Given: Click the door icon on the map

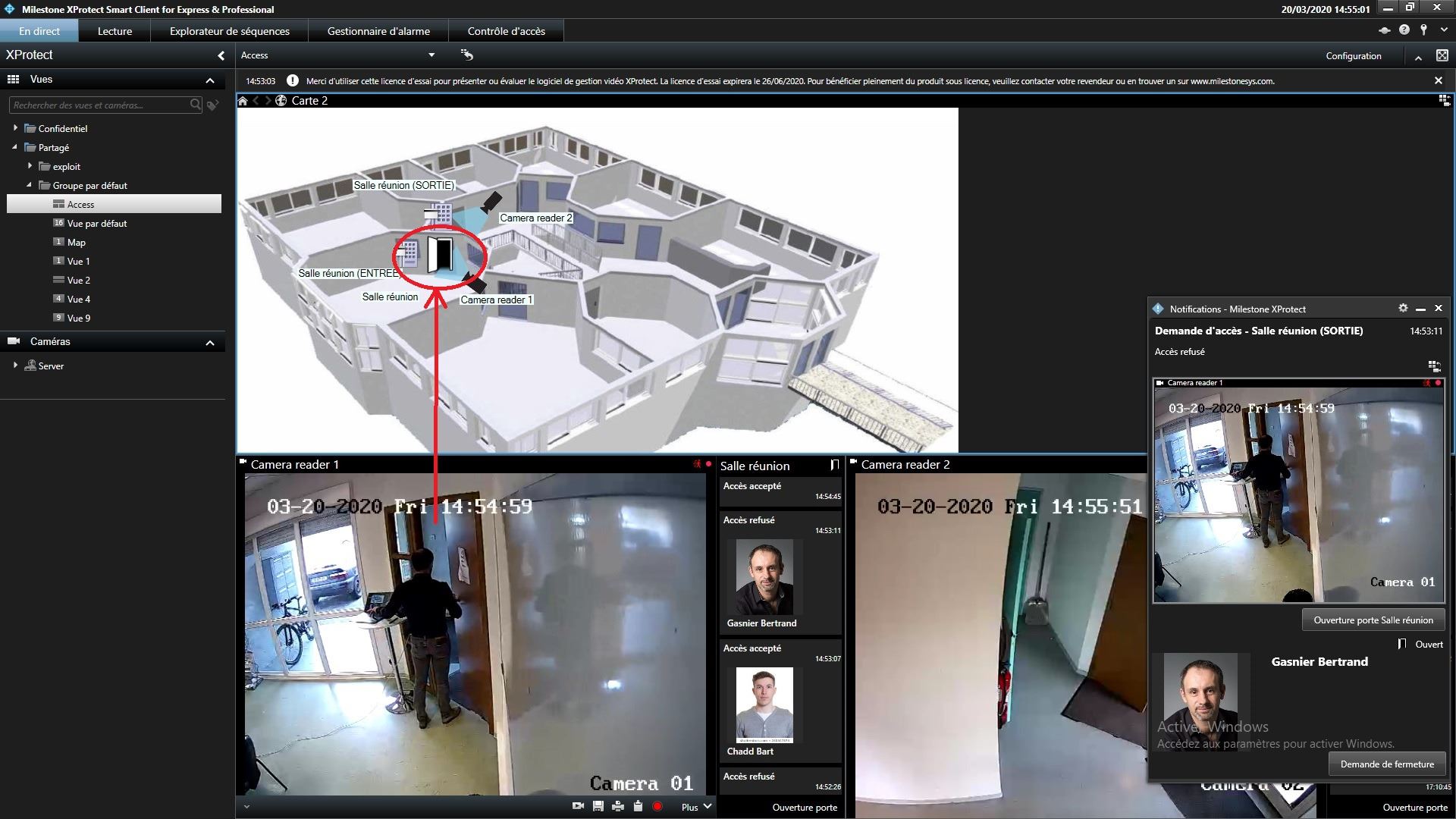Looking at the screenshot, I should 440,255.
